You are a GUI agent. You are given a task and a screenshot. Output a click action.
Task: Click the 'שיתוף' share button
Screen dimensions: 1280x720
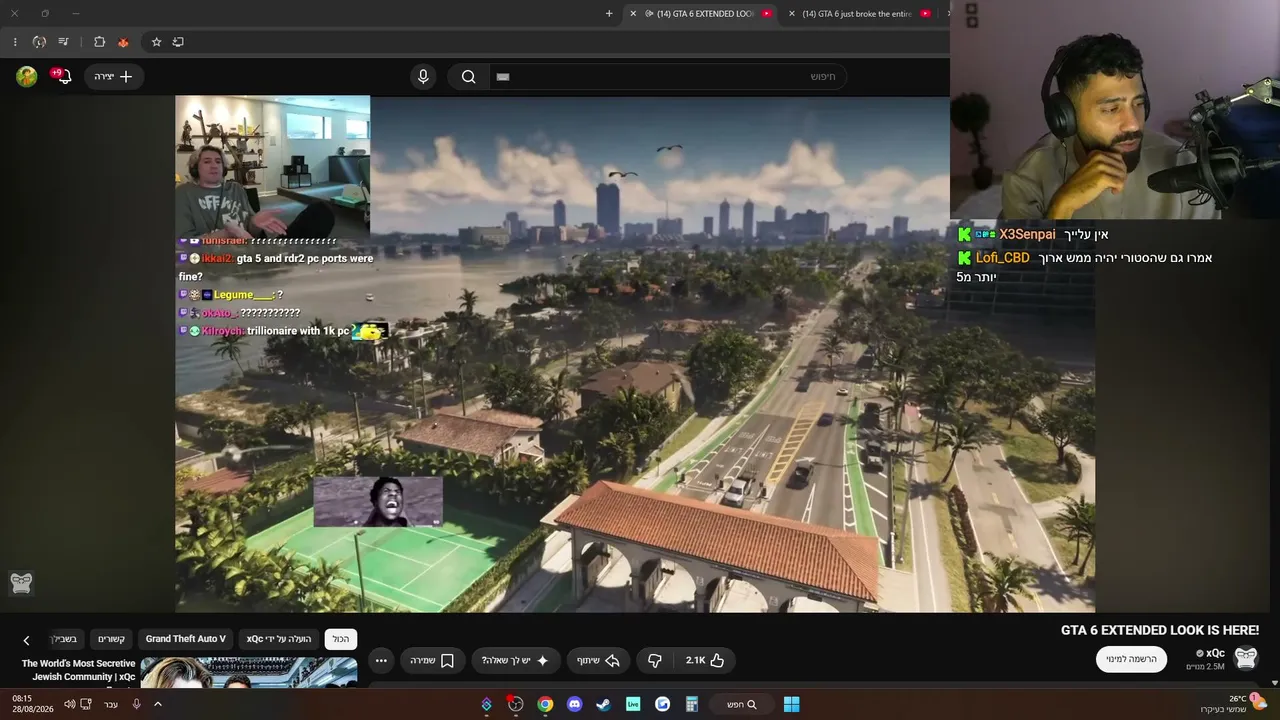coord(598,660)
